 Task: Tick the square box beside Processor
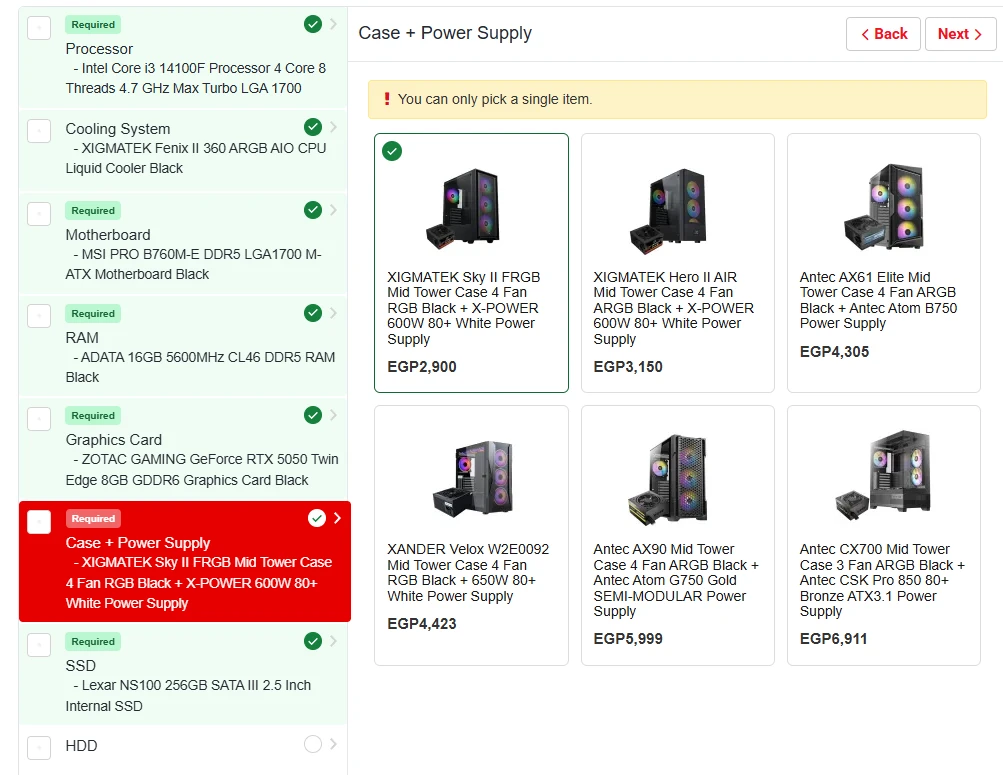[x=39, y=28]
